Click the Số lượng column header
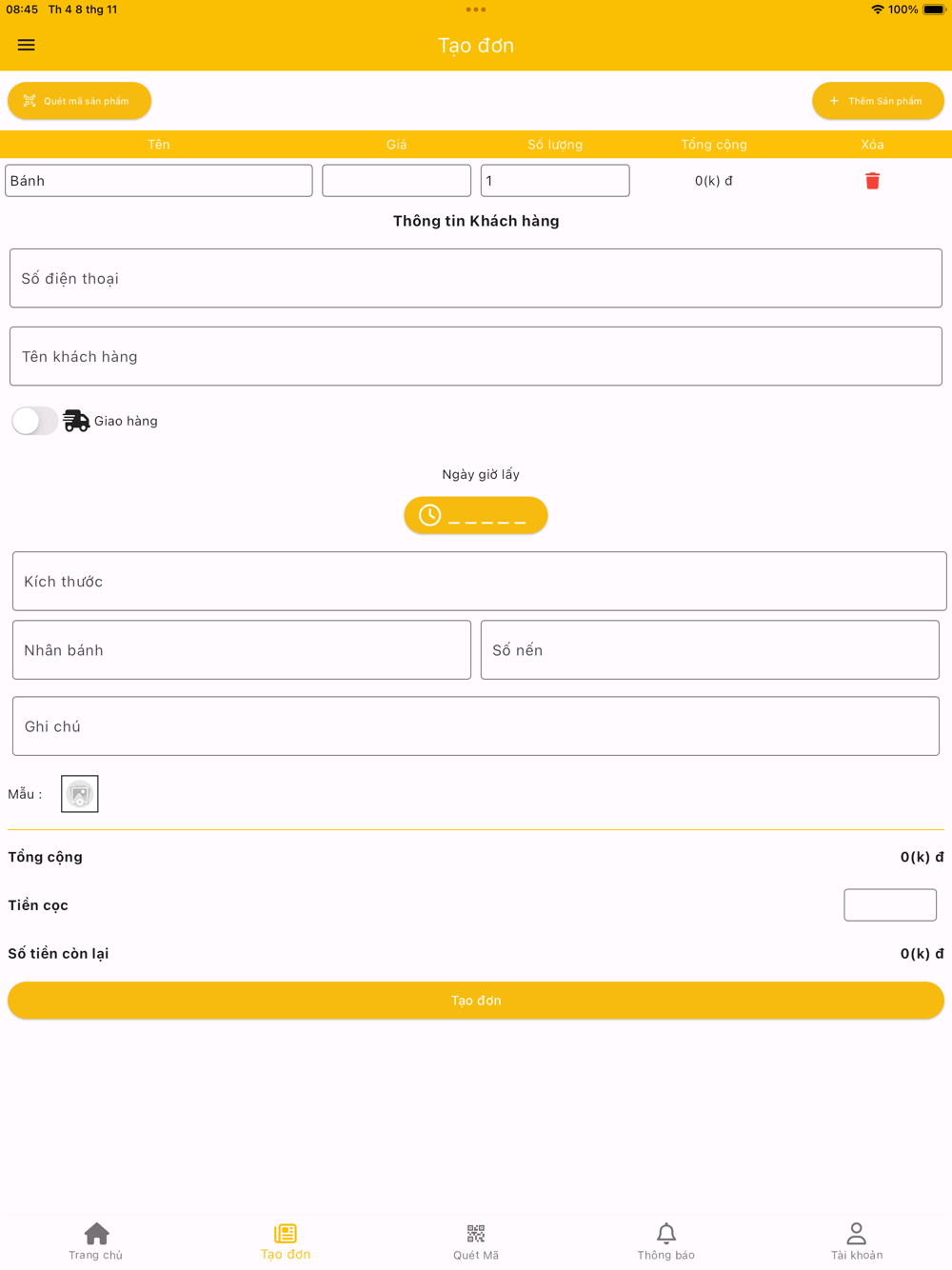This screenshot has width=952, height=1270. (555, 145)
